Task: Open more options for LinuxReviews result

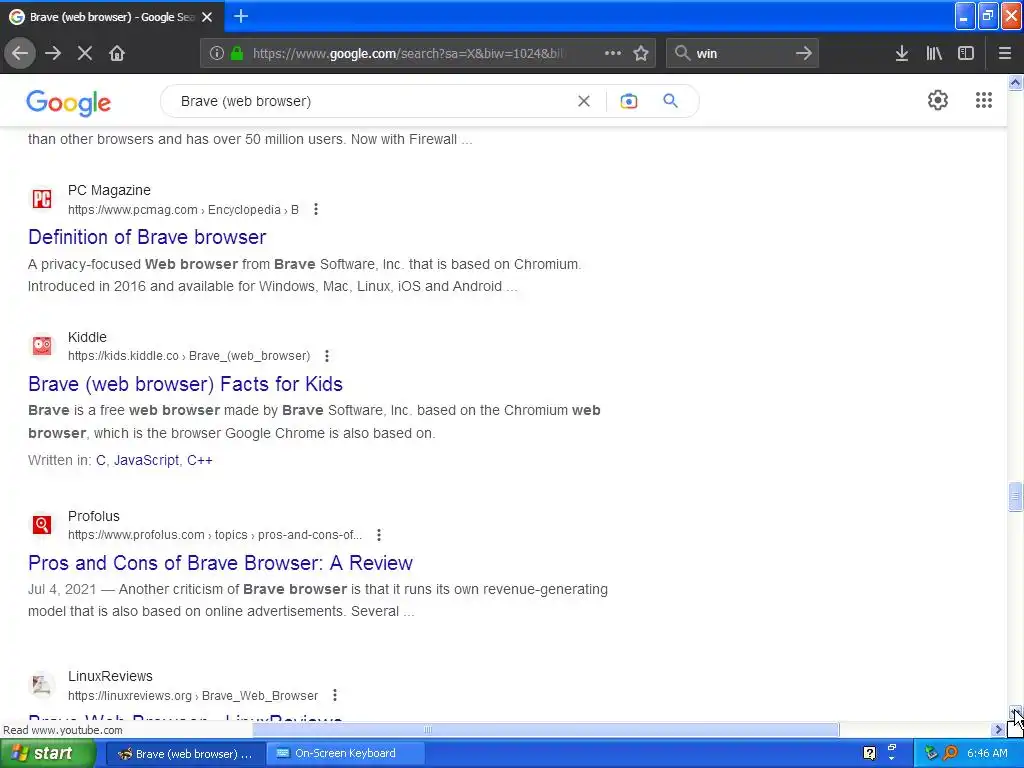Action: click(335, 695)
